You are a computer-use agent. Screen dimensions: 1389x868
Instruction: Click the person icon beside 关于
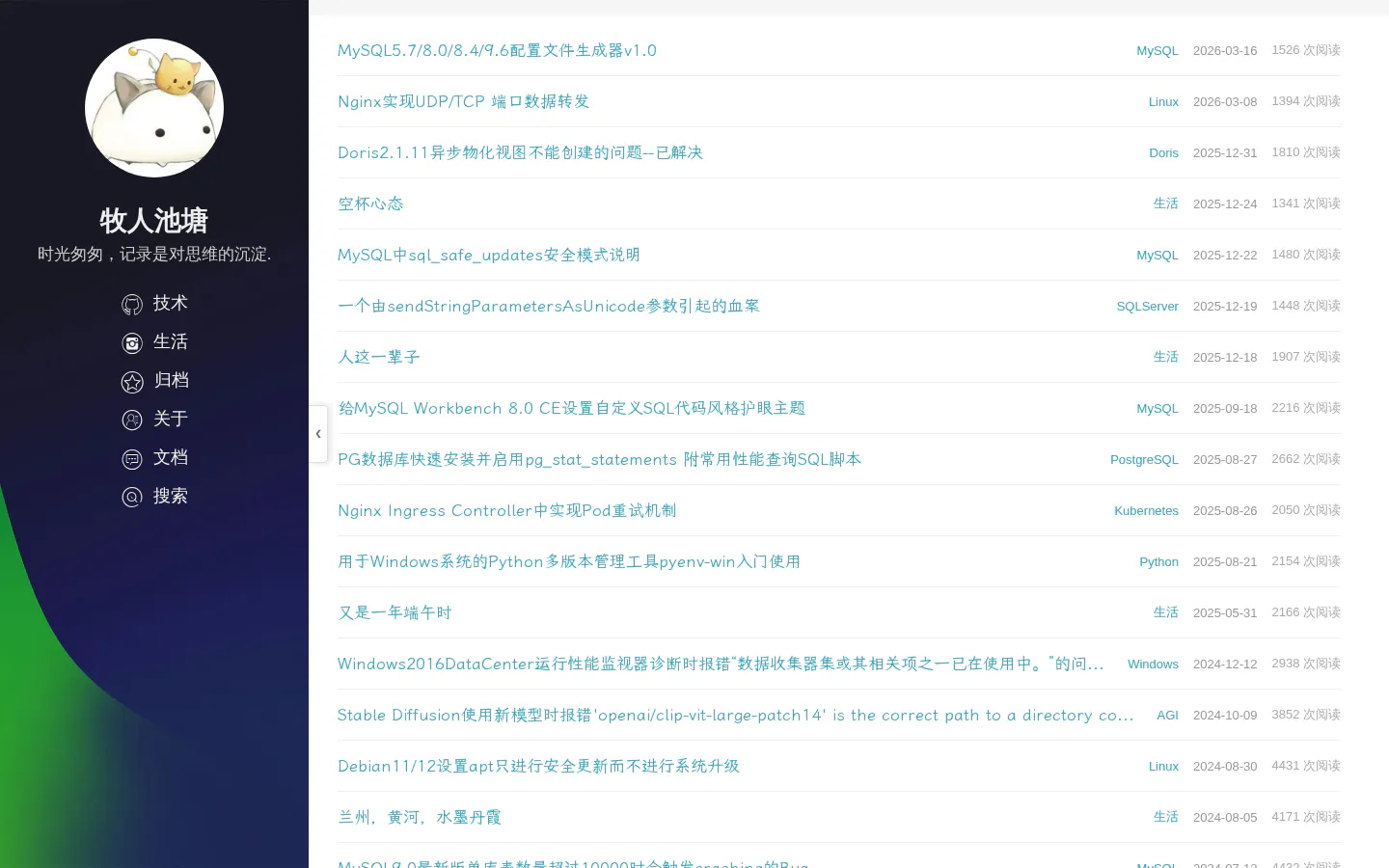point(132,420)
